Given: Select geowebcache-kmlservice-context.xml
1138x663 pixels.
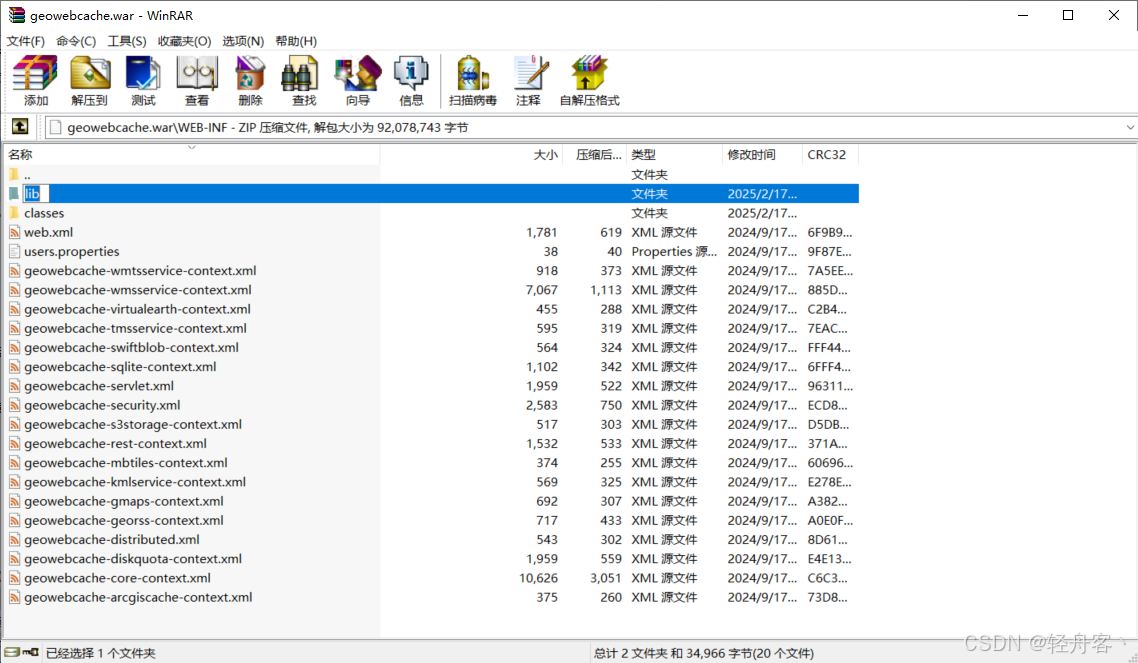Looking at the screenshot, I should (135, 482).
